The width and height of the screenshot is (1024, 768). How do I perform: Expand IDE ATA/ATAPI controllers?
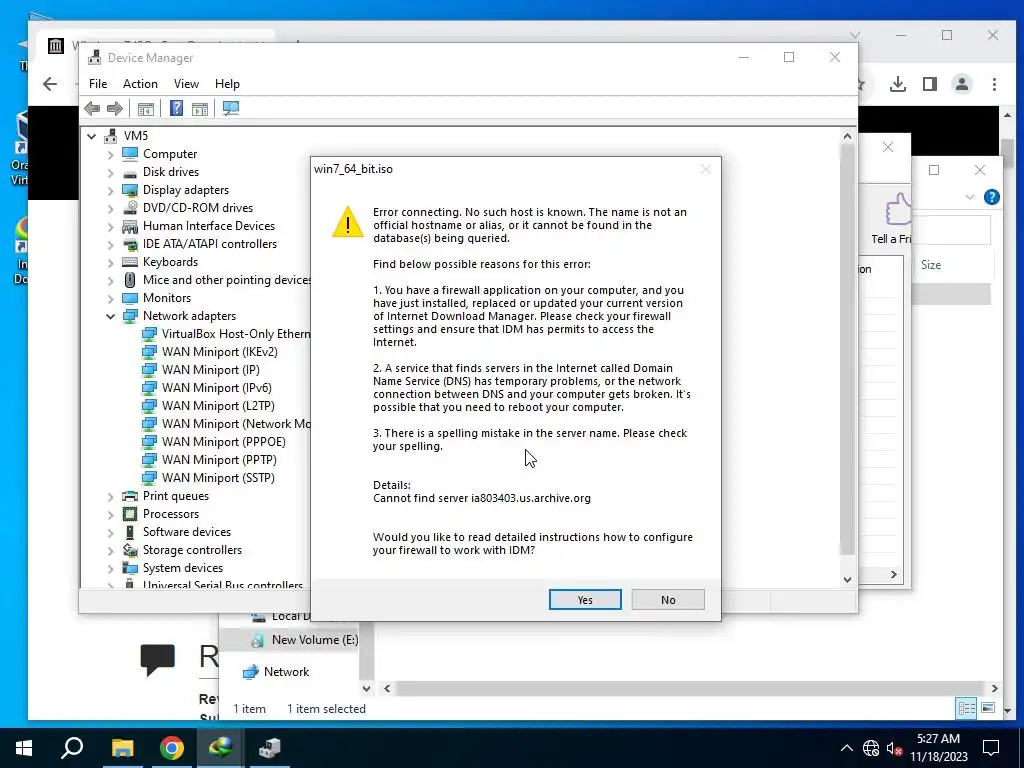(x=110, y=244)
